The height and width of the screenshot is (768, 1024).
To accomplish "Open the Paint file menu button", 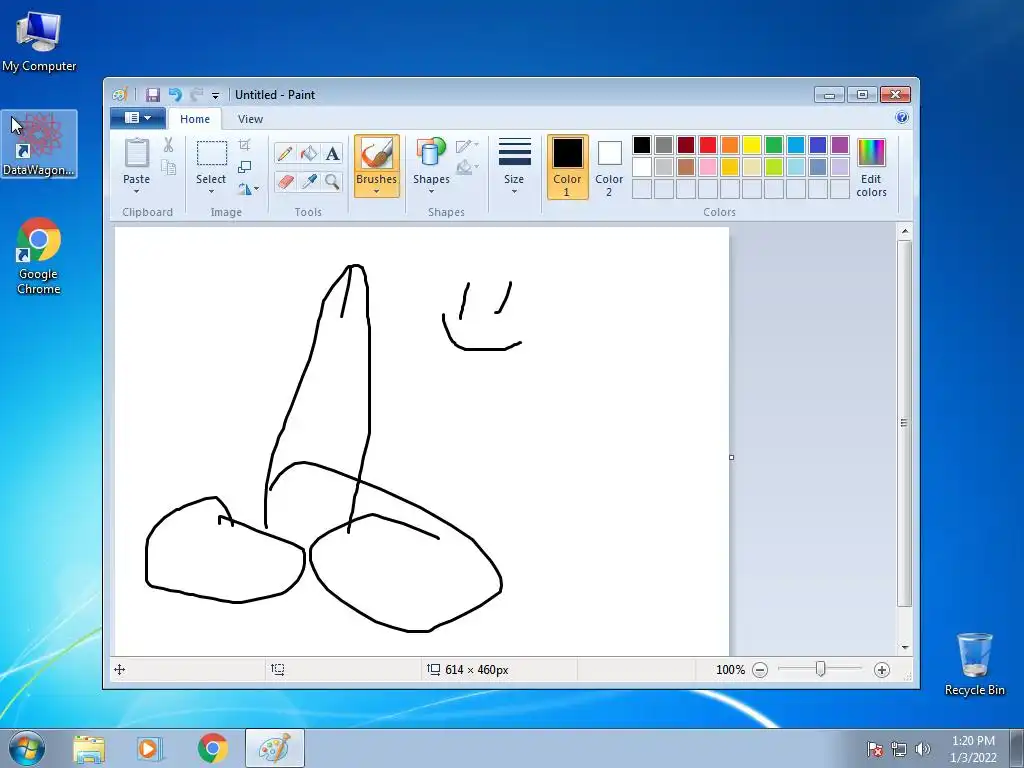I will 138,118.
